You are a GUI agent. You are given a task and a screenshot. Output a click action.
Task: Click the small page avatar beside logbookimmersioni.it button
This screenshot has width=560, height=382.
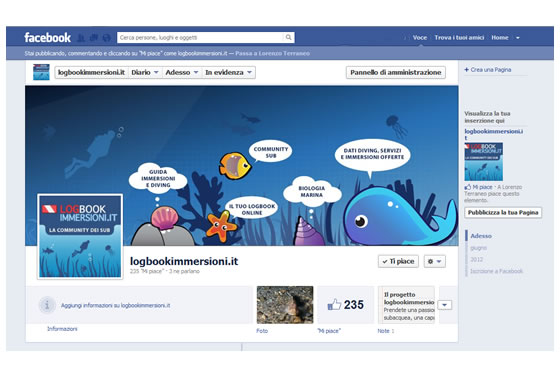pyautogui.click(x=41, y=72)
